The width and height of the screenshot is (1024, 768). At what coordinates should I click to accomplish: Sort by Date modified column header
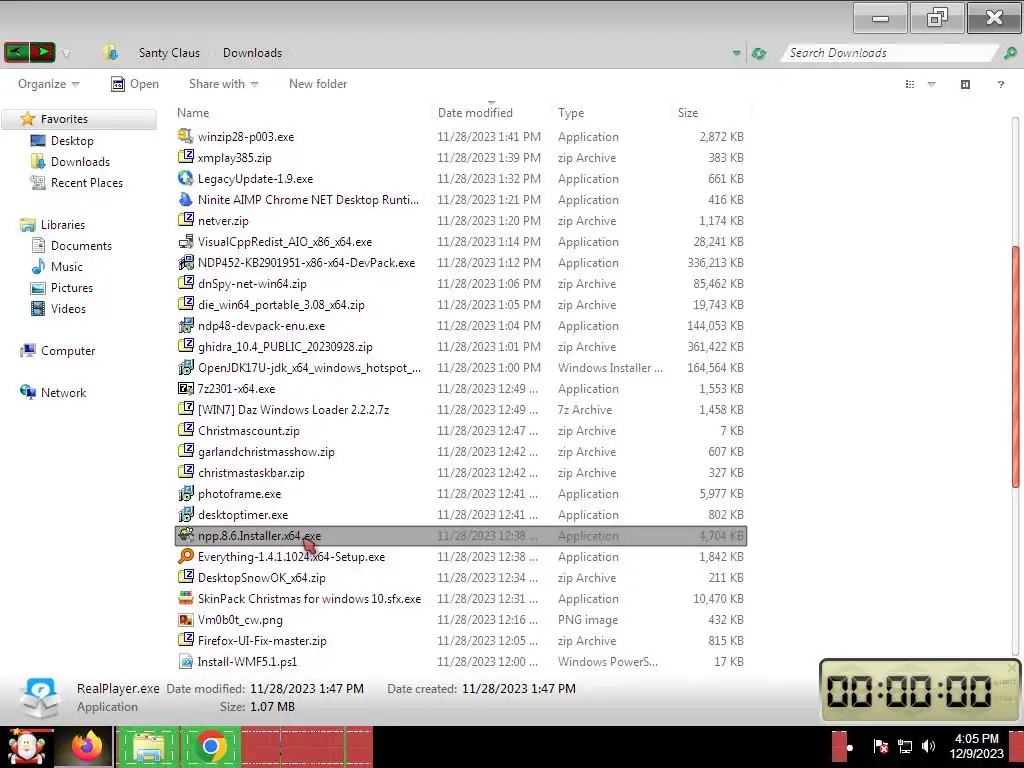pyautogui.click(x=475, y=112)
